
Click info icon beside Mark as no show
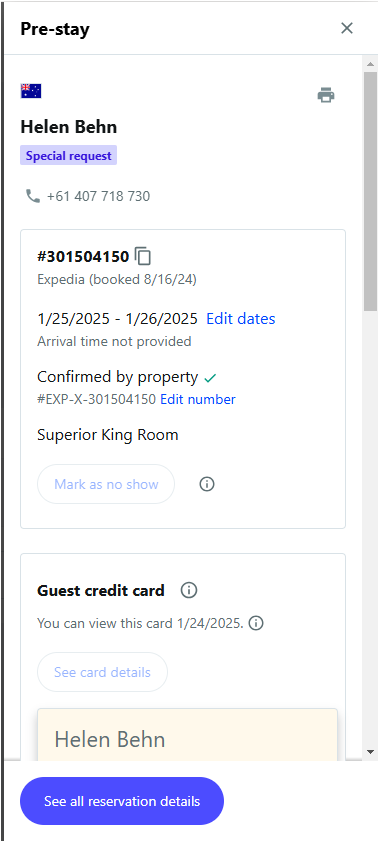coord(207,484)
